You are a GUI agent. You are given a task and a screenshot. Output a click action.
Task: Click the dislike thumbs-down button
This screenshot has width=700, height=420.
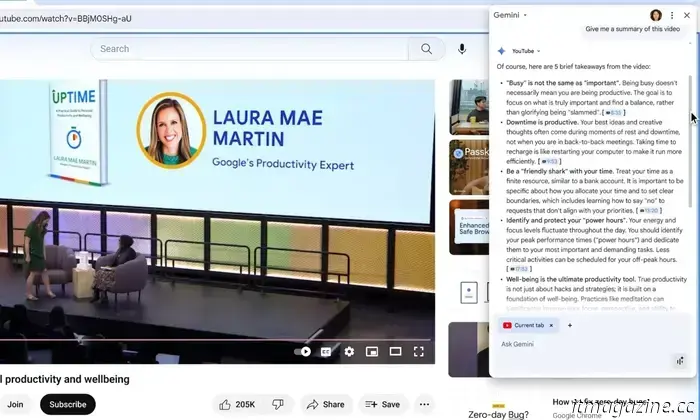click(x=278, y=404)
